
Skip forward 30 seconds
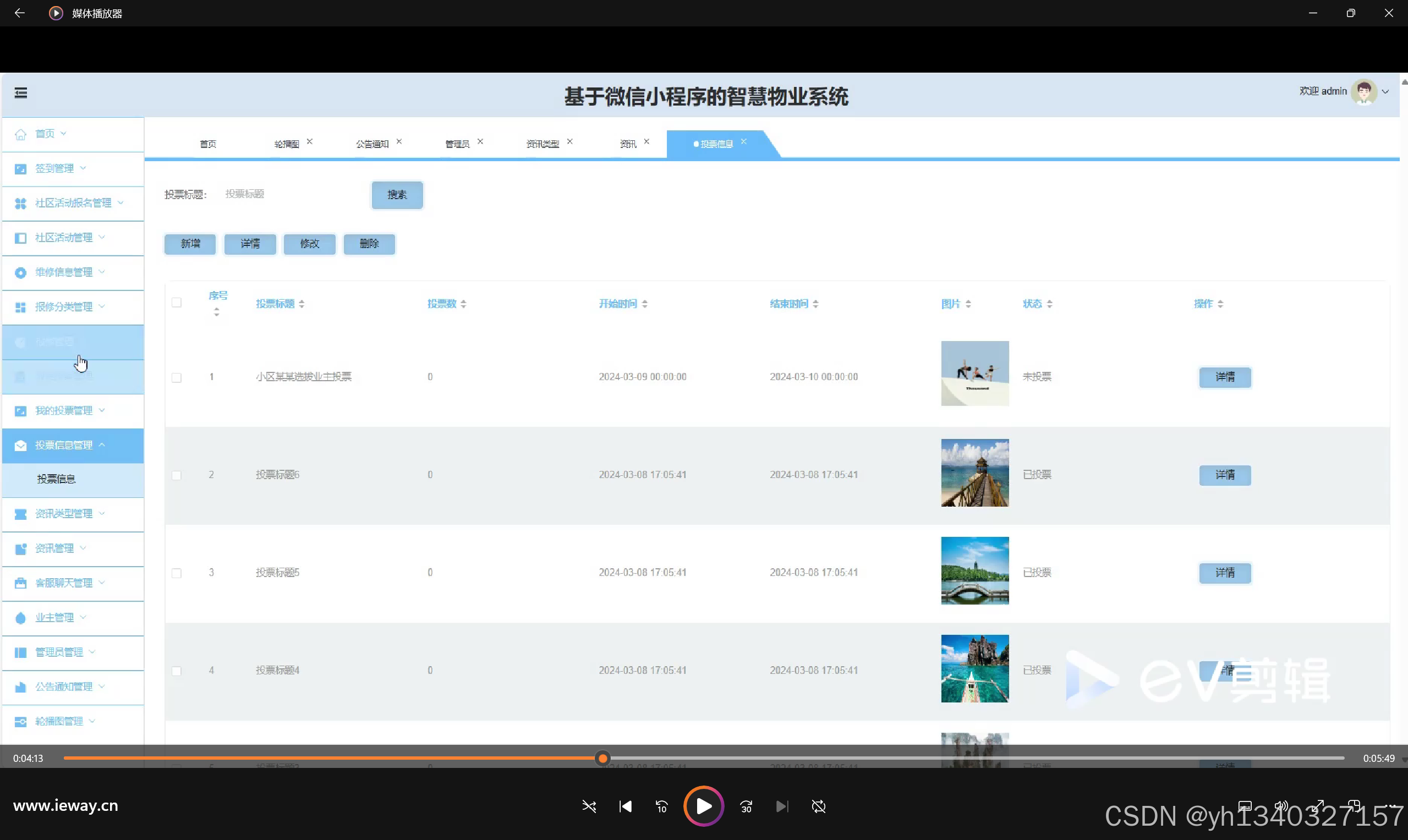click(746, 806)
